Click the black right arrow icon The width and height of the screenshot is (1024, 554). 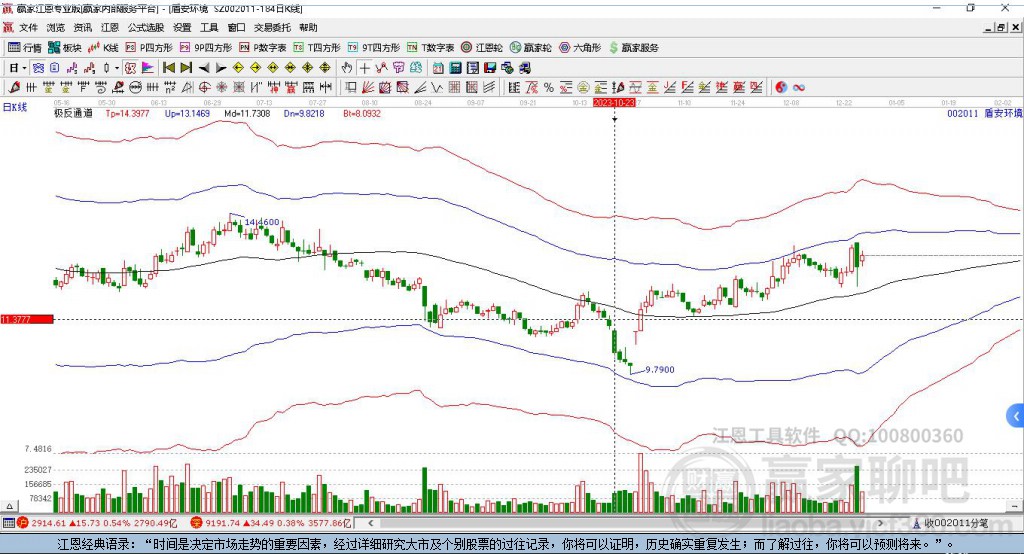221,68
